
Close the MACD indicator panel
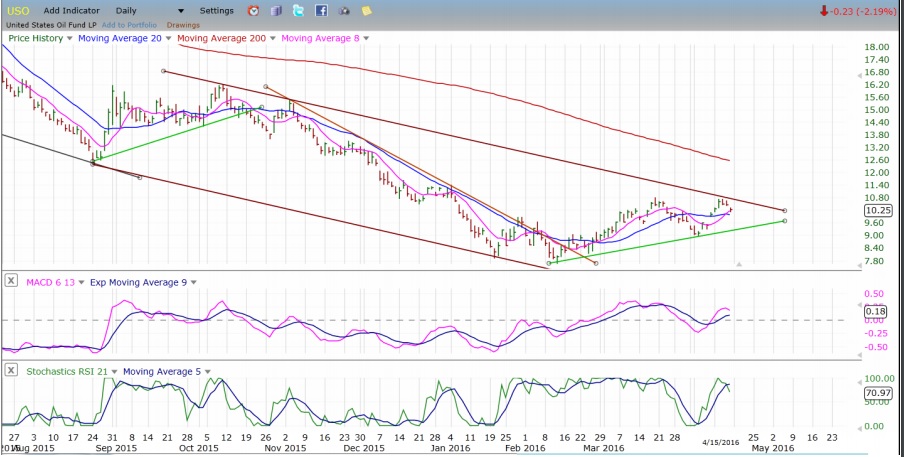[x=10, y=280]
